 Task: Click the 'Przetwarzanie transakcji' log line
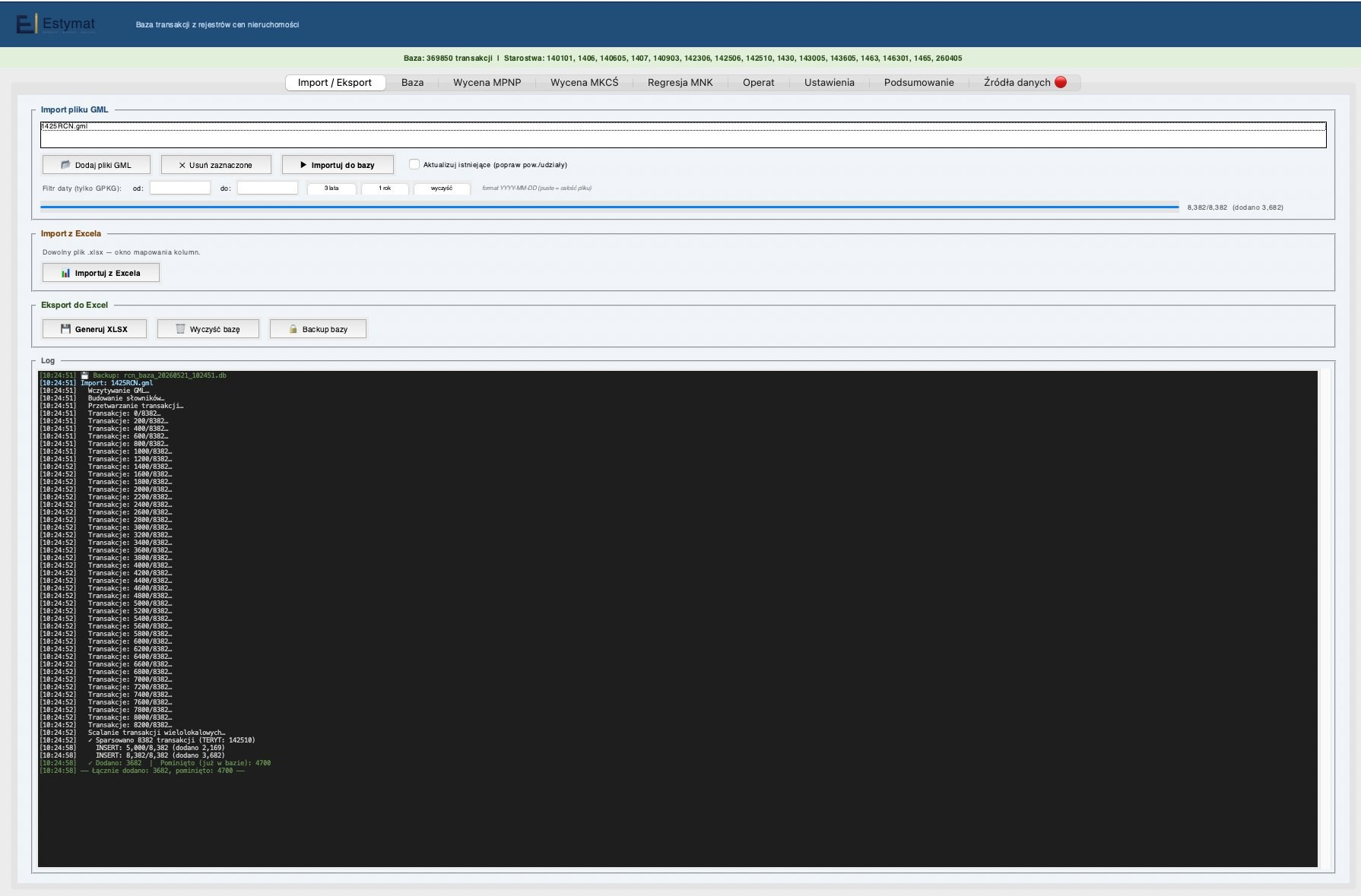pyautogui.click(x=112, y=406)
